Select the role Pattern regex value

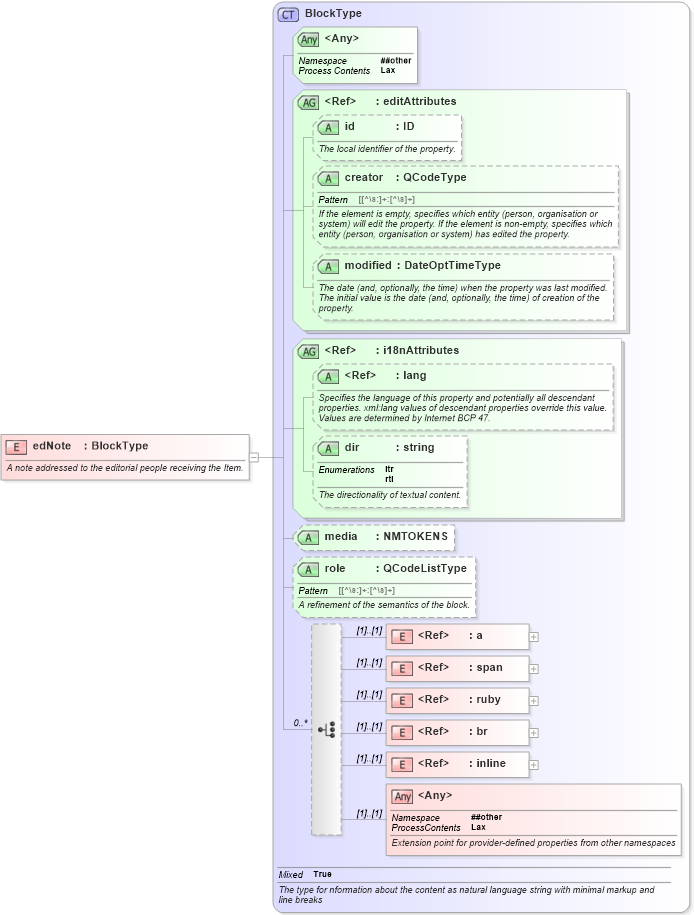point(367,591)
